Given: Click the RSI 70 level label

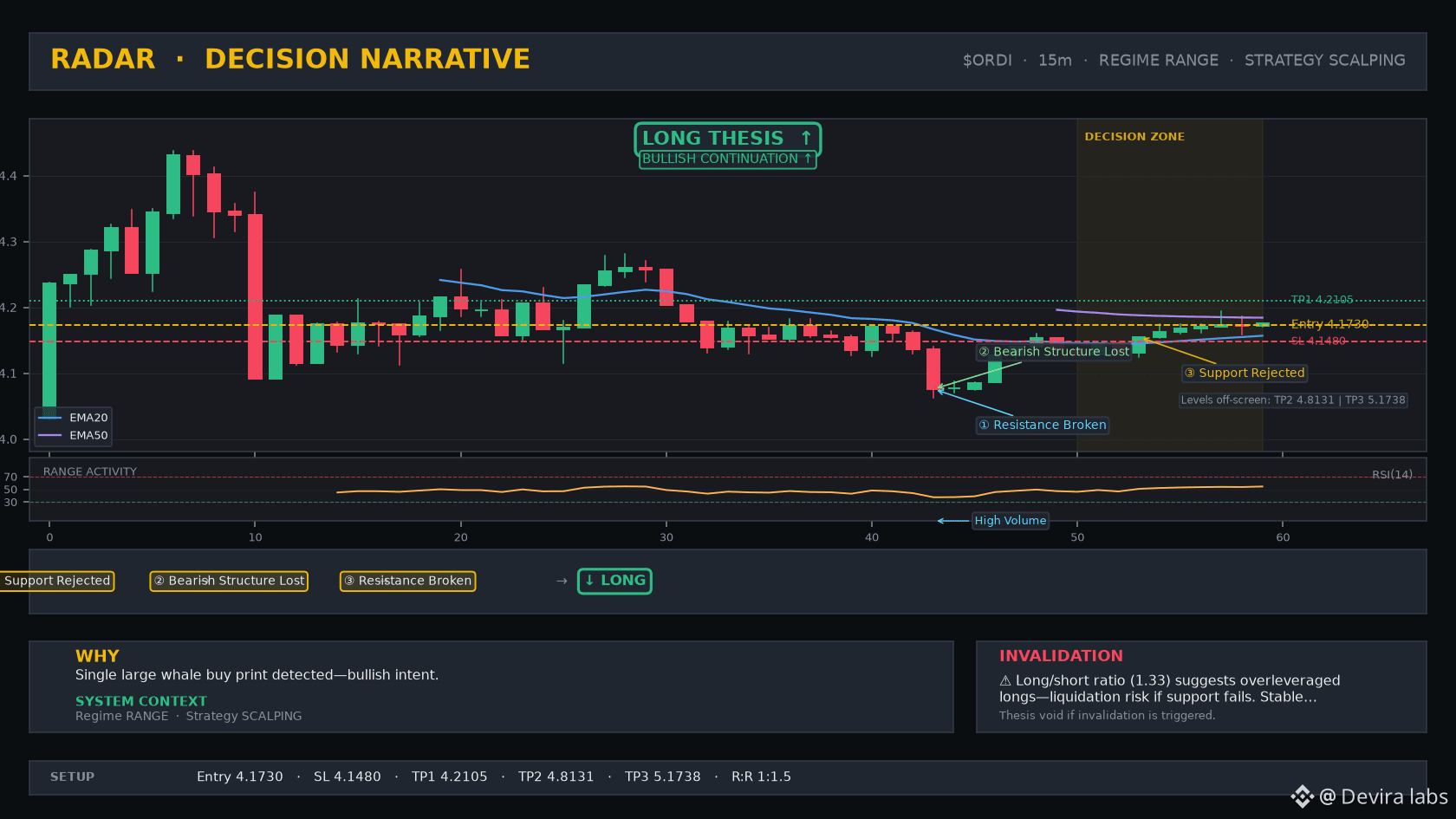Looking at the screenshot, I should pos(10,478).
